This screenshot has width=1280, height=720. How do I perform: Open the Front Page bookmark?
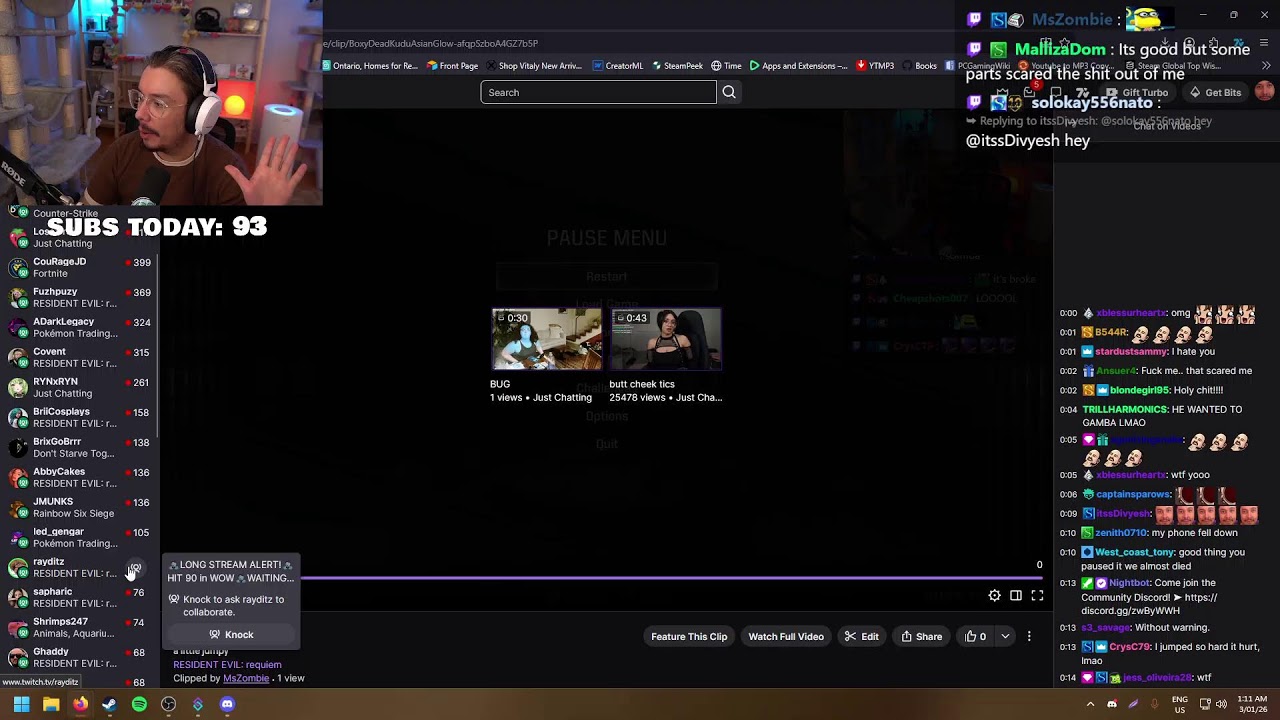tap(452, 66)
